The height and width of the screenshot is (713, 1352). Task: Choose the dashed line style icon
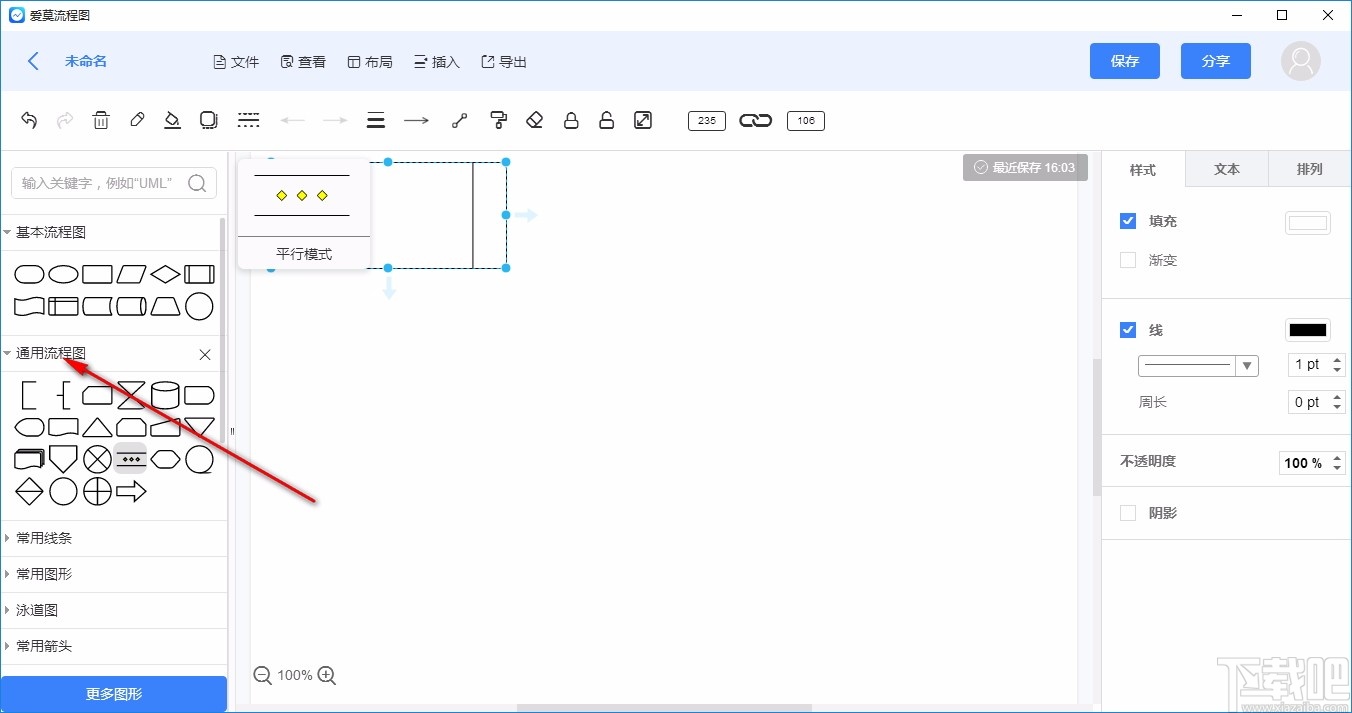pyautogui.click(x=248, y=120)
